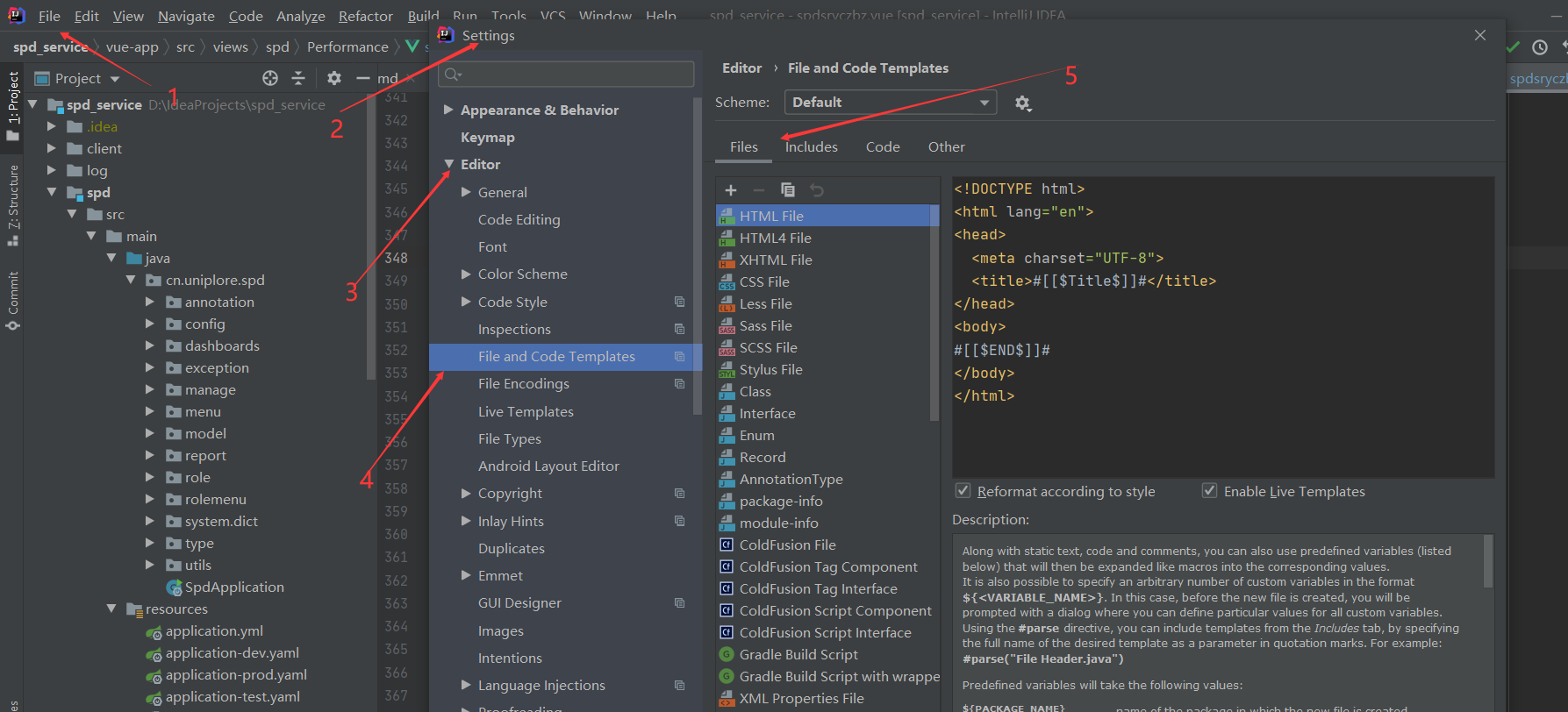1568x712 pixels.
Task: Click the locate file target icon in Project panel
Action: [270, 78]
